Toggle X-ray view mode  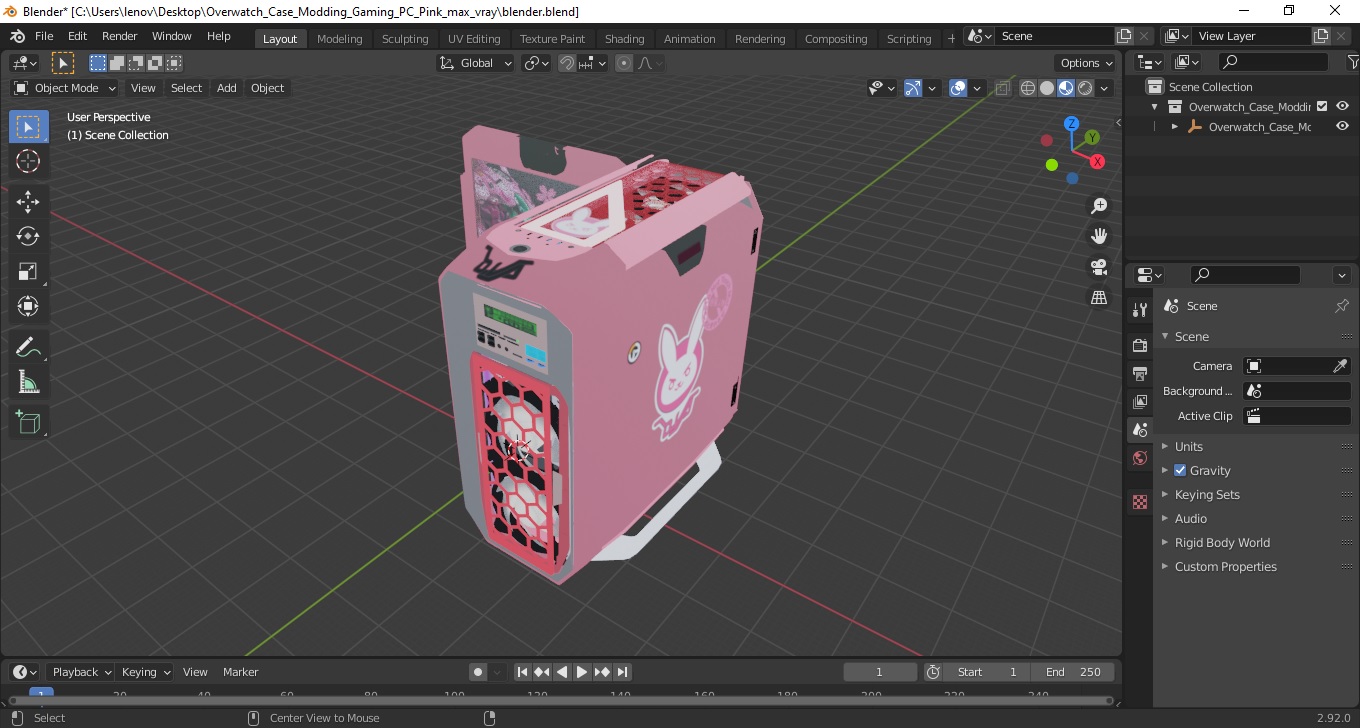(1003, 88)
